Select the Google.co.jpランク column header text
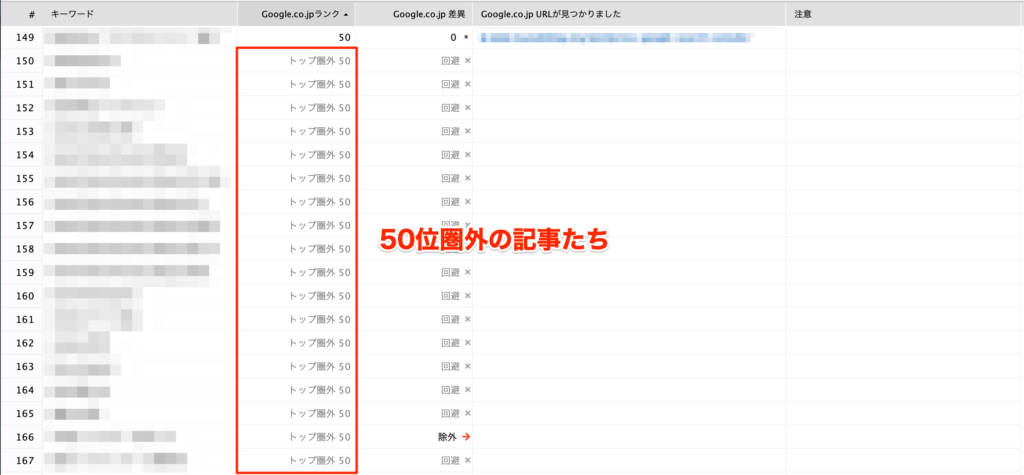Screen dimensions: 1024x475 (300, 14)
